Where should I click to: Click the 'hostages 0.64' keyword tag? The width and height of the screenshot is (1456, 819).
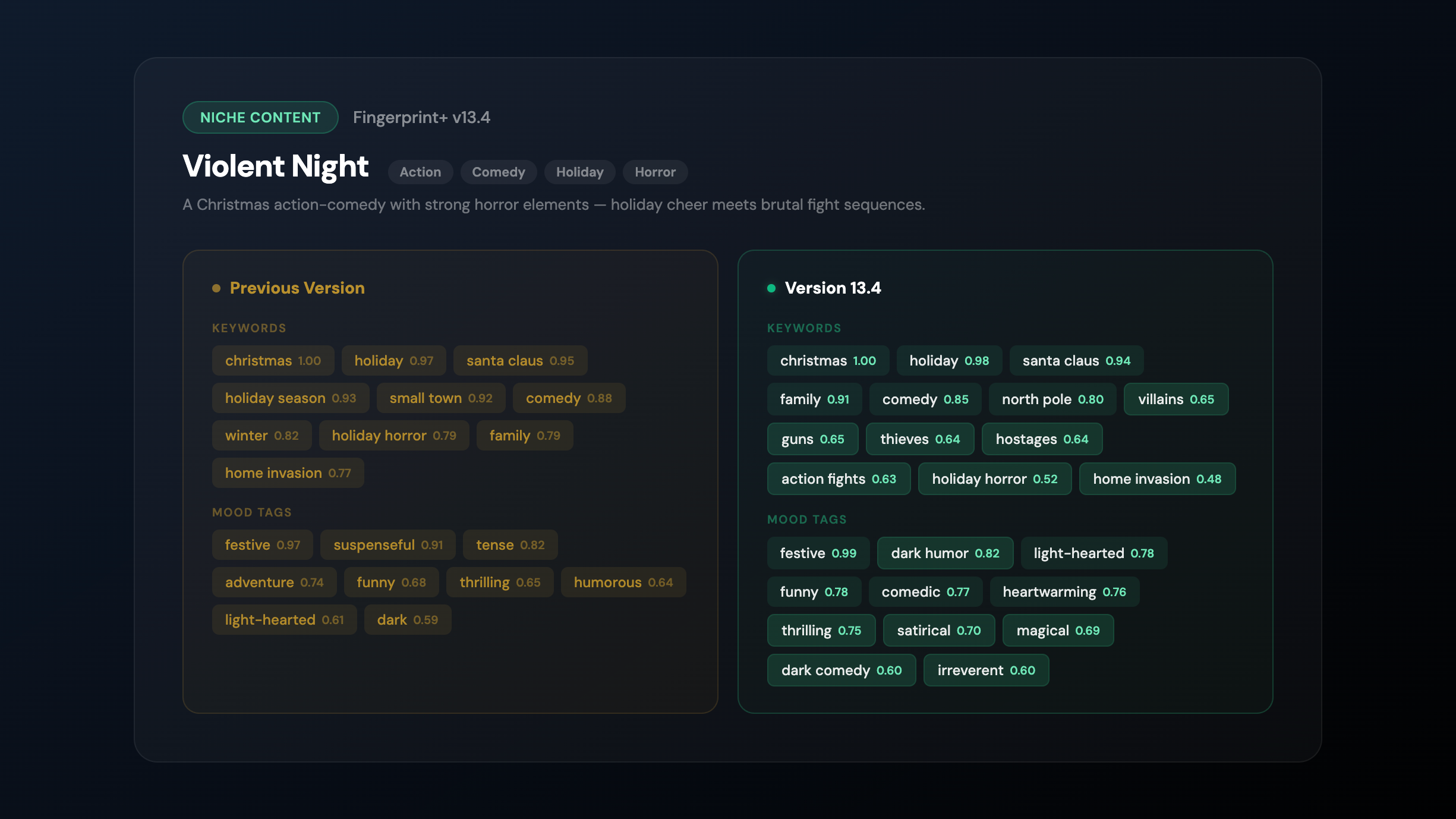(x=1041, y=439)
